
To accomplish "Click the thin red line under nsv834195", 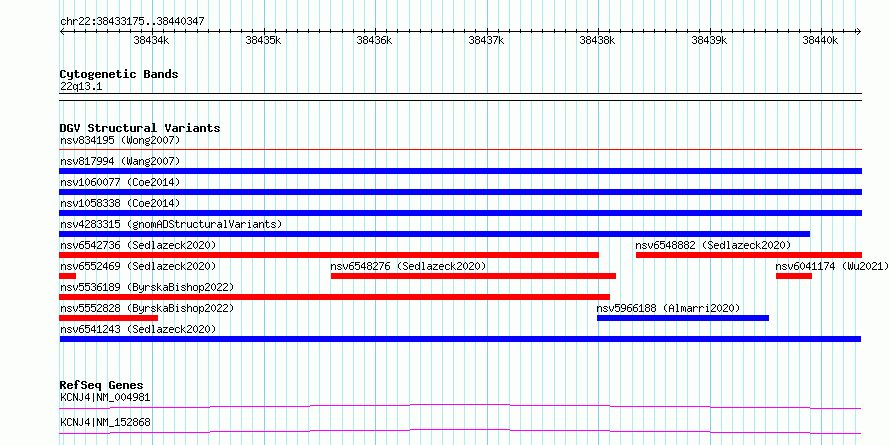I will click(460, 150).
